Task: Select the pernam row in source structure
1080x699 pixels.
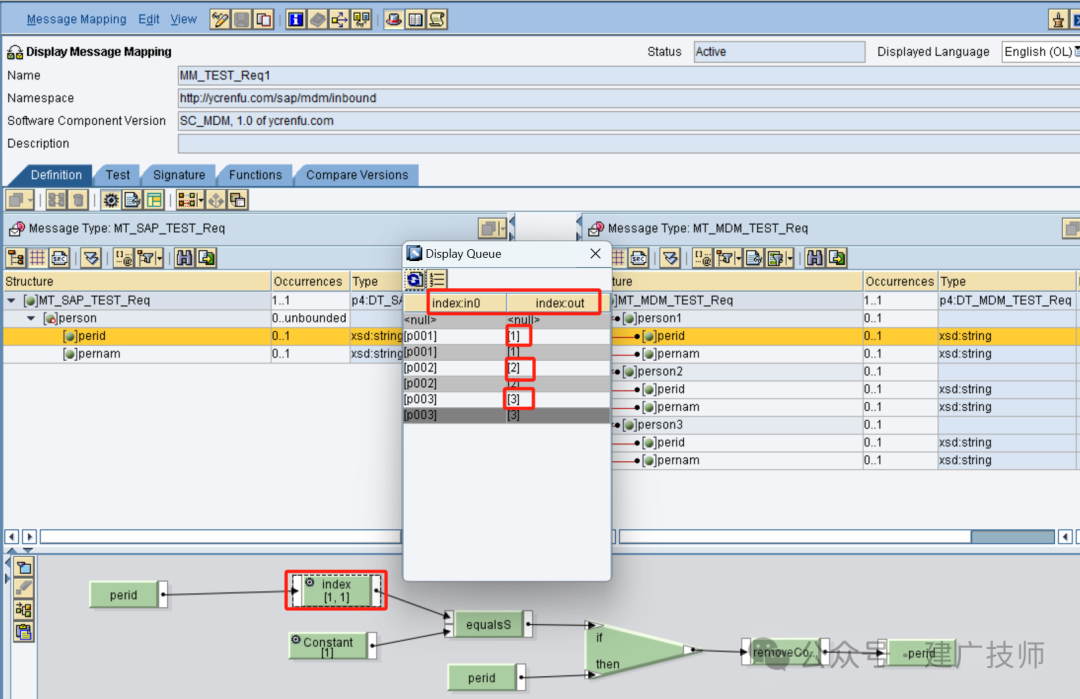Action: click(202, 354)
